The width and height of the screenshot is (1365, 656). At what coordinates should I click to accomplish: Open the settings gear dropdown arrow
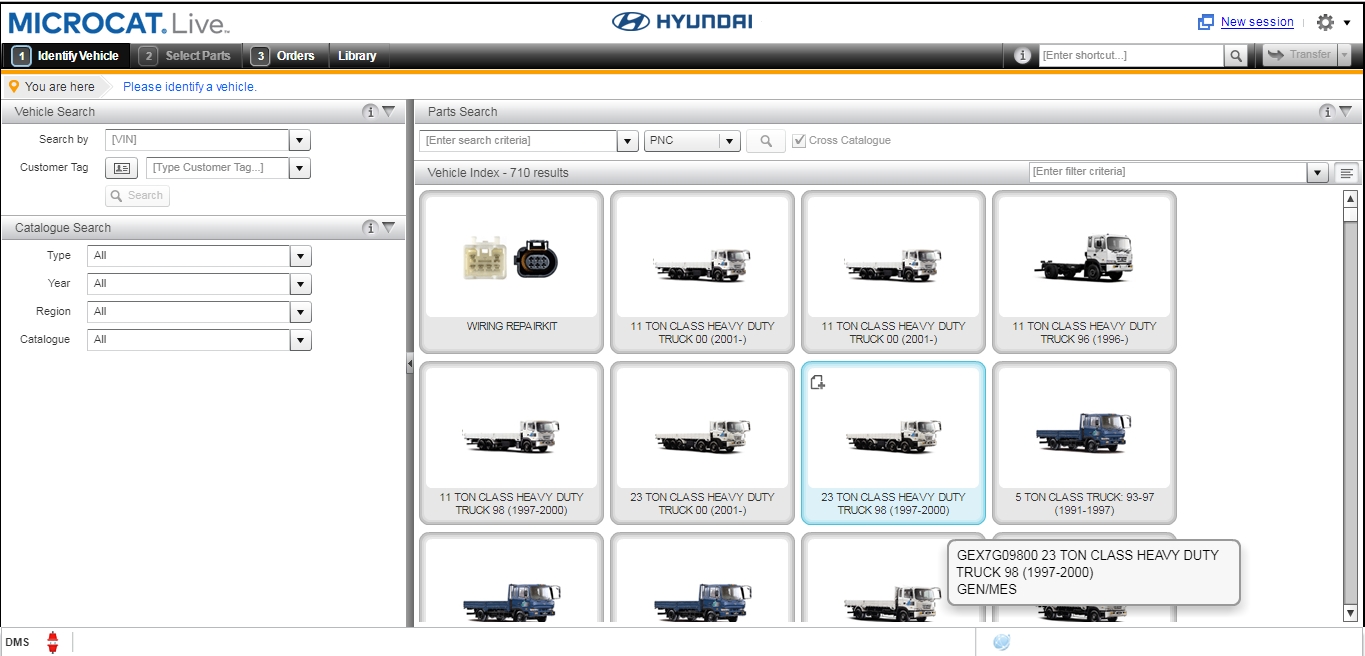tap(1347, 23)
